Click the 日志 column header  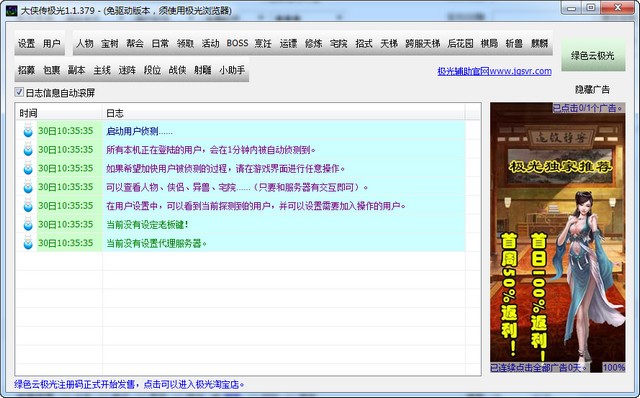283,113
